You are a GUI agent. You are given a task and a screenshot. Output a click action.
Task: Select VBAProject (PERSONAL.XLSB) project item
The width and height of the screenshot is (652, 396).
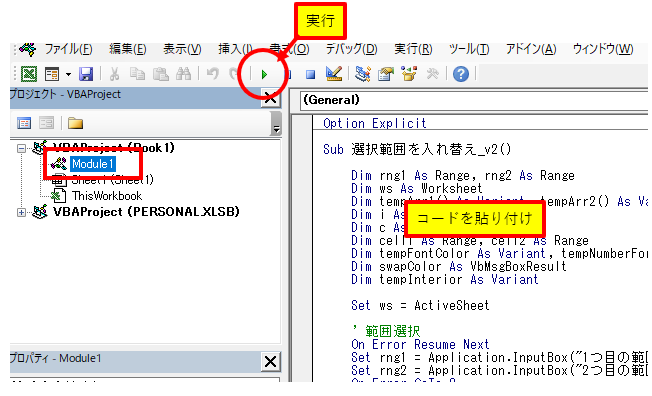tap(146, 212)
